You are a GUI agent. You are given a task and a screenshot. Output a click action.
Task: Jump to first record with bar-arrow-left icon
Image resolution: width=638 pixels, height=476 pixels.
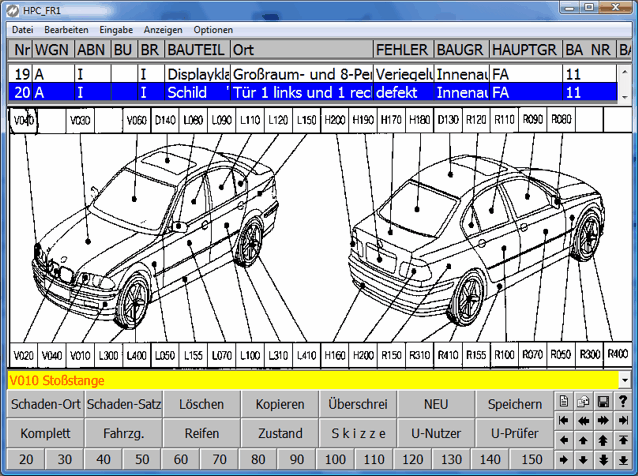point(564,420)
